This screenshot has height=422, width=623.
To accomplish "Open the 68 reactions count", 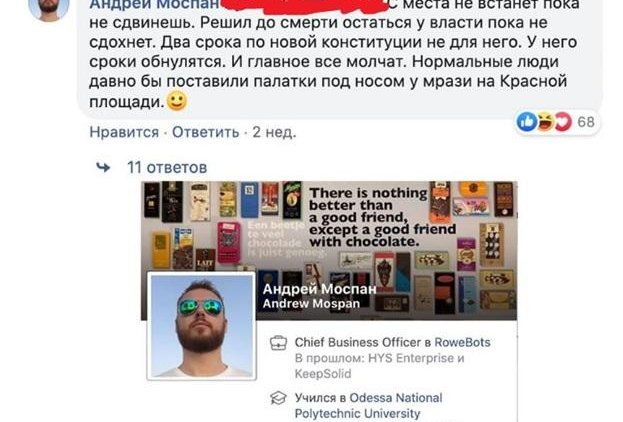I will tap(586, 122).
